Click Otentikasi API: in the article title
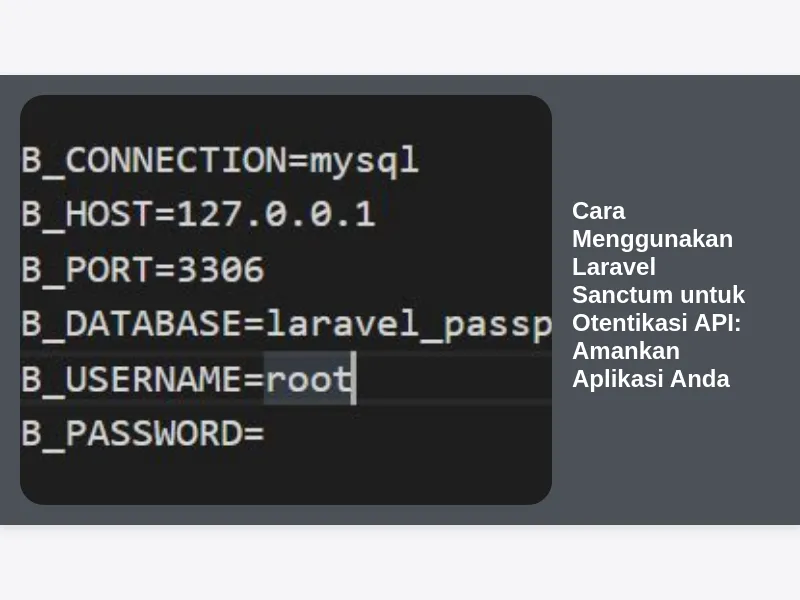The width and height of the screenshot is (800, 600). (x=657, y=323)
